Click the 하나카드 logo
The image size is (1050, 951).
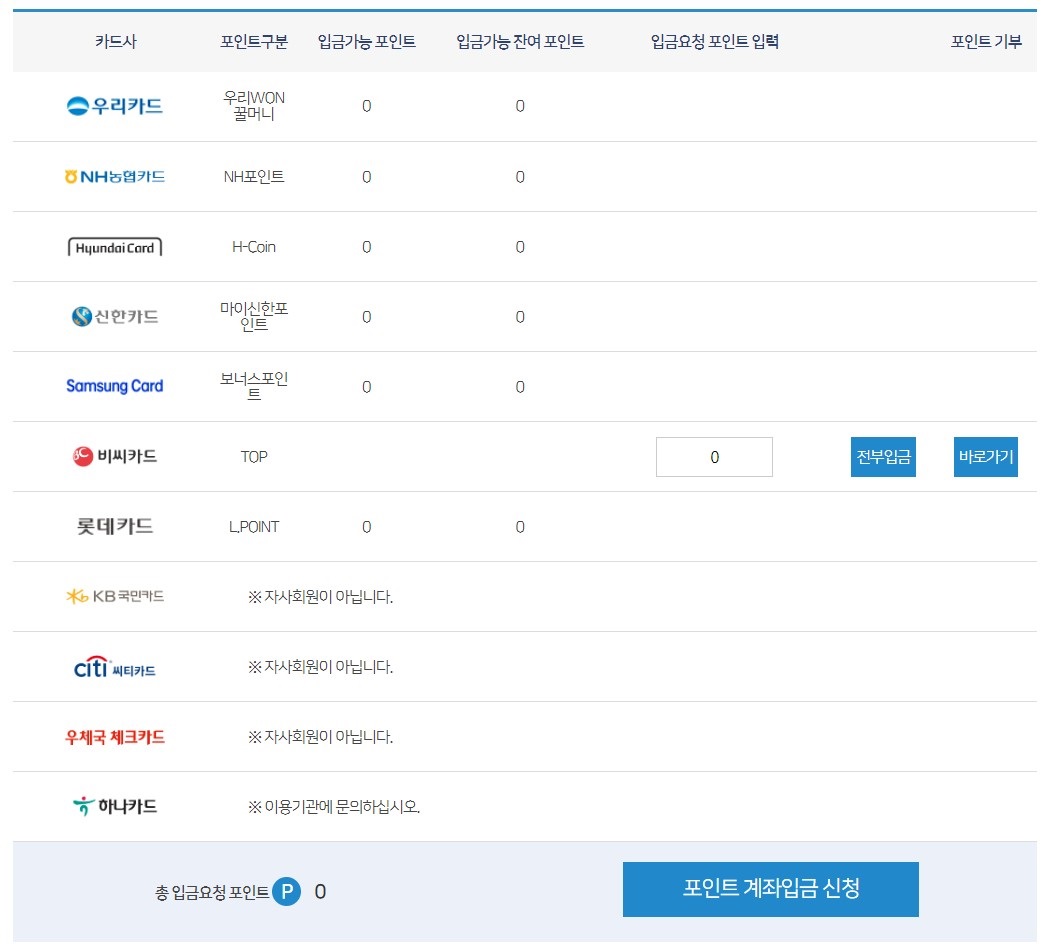click(x=113, y=806)
